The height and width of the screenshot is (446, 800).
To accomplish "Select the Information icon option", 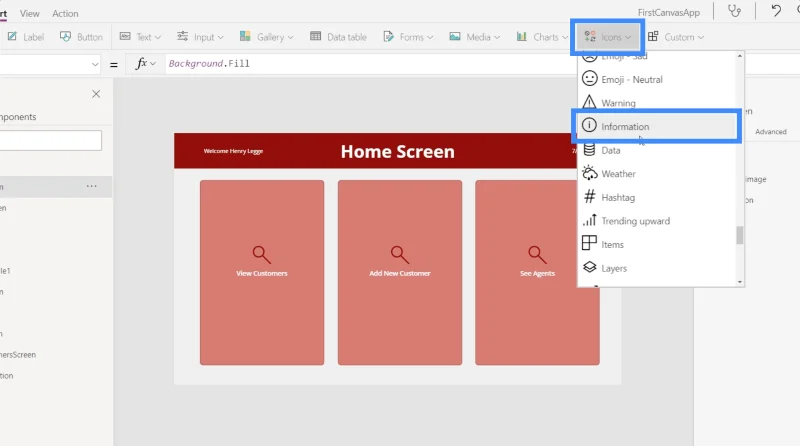I will [x=657, y=126].
